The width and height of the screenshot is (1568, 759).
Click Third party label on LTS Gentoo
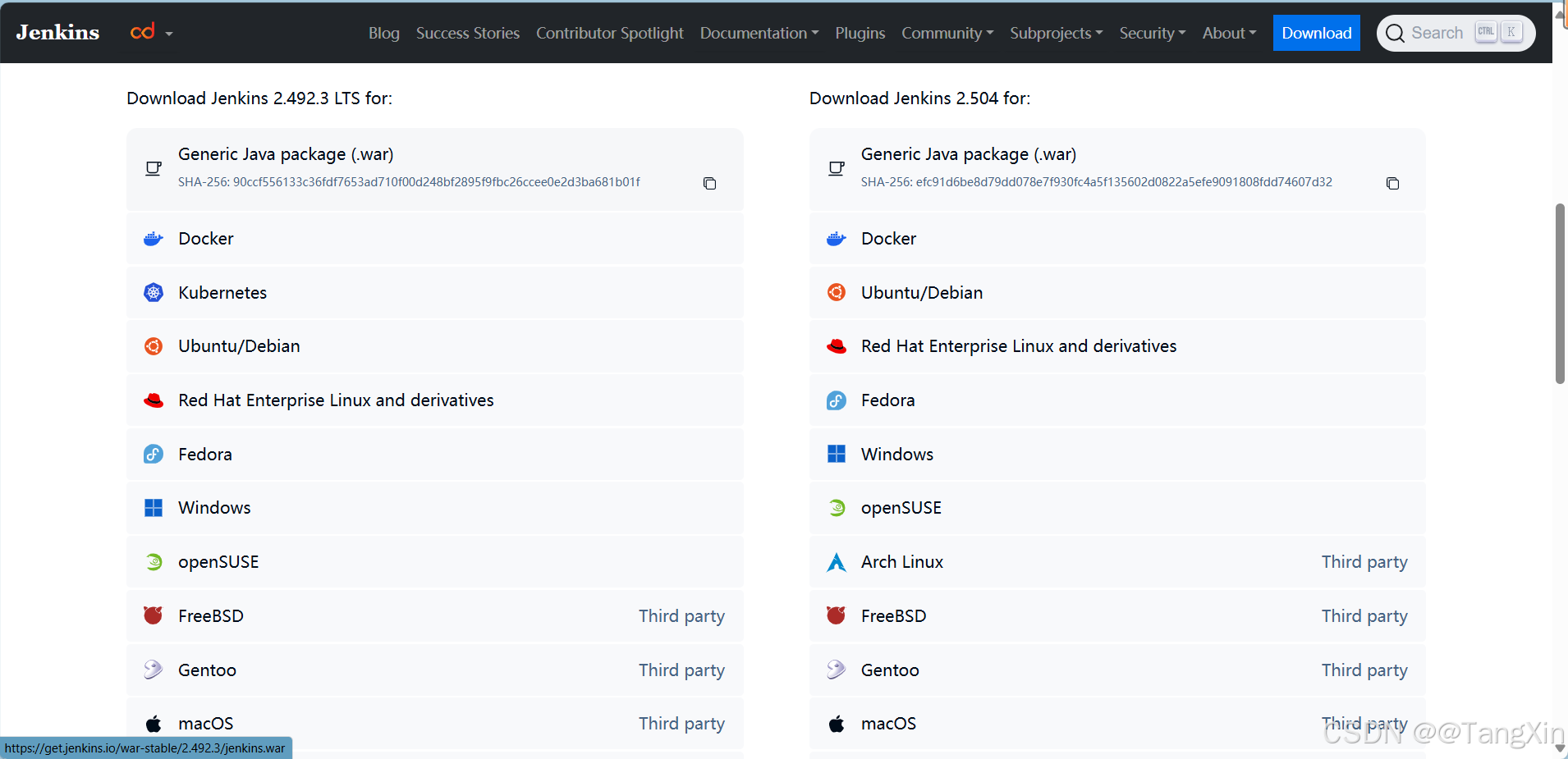[682, 670]
